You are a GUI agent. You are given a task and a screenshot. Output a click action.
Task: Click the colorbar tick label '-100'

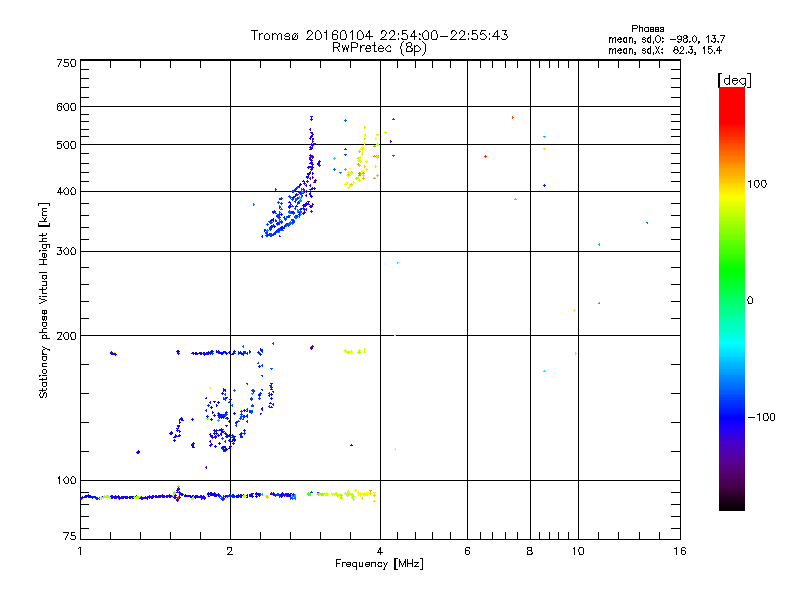[x=761, y=417]
